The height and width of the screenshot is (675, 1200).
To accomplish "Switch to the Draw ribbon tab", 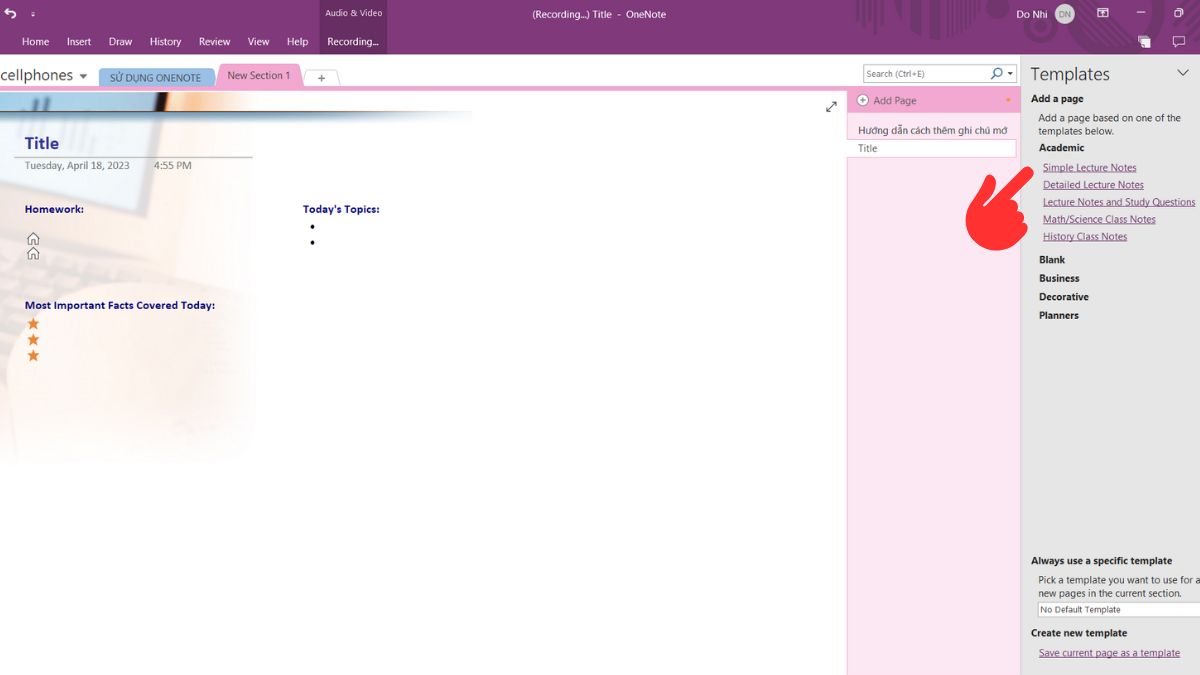I will (120, 42).
